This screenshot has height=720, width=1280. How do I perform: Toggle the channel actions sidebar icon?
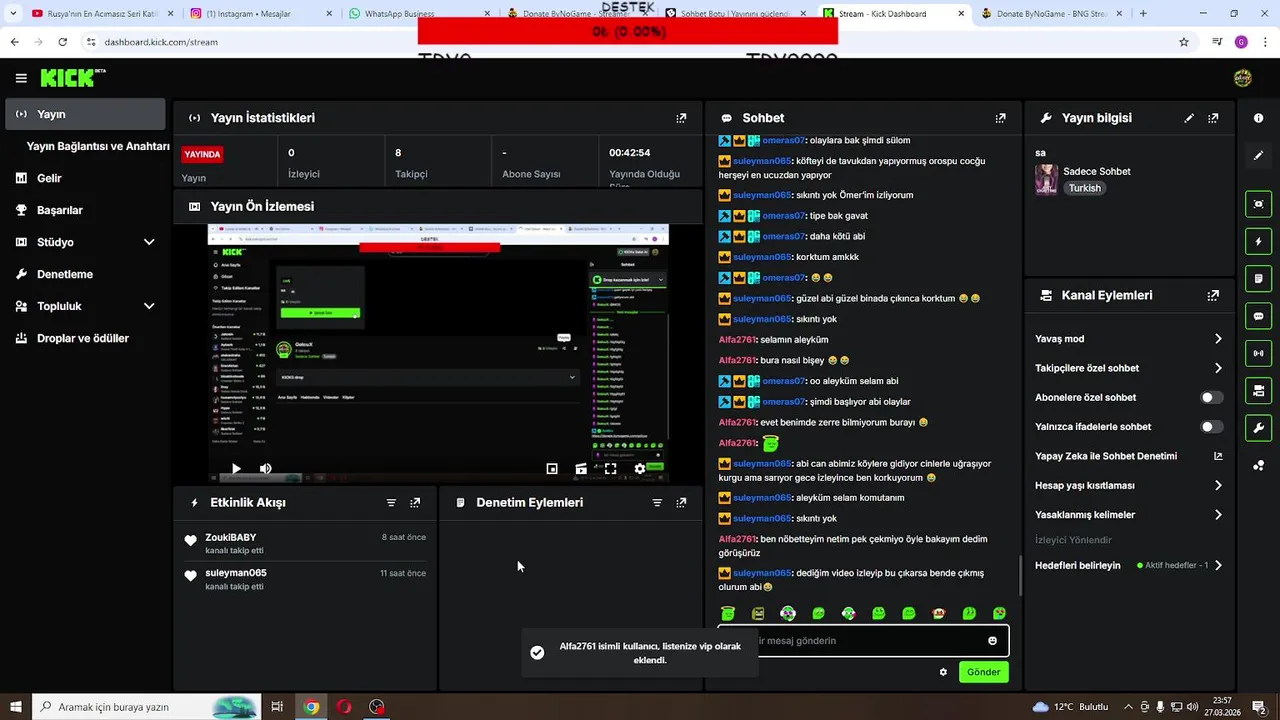1258,390
